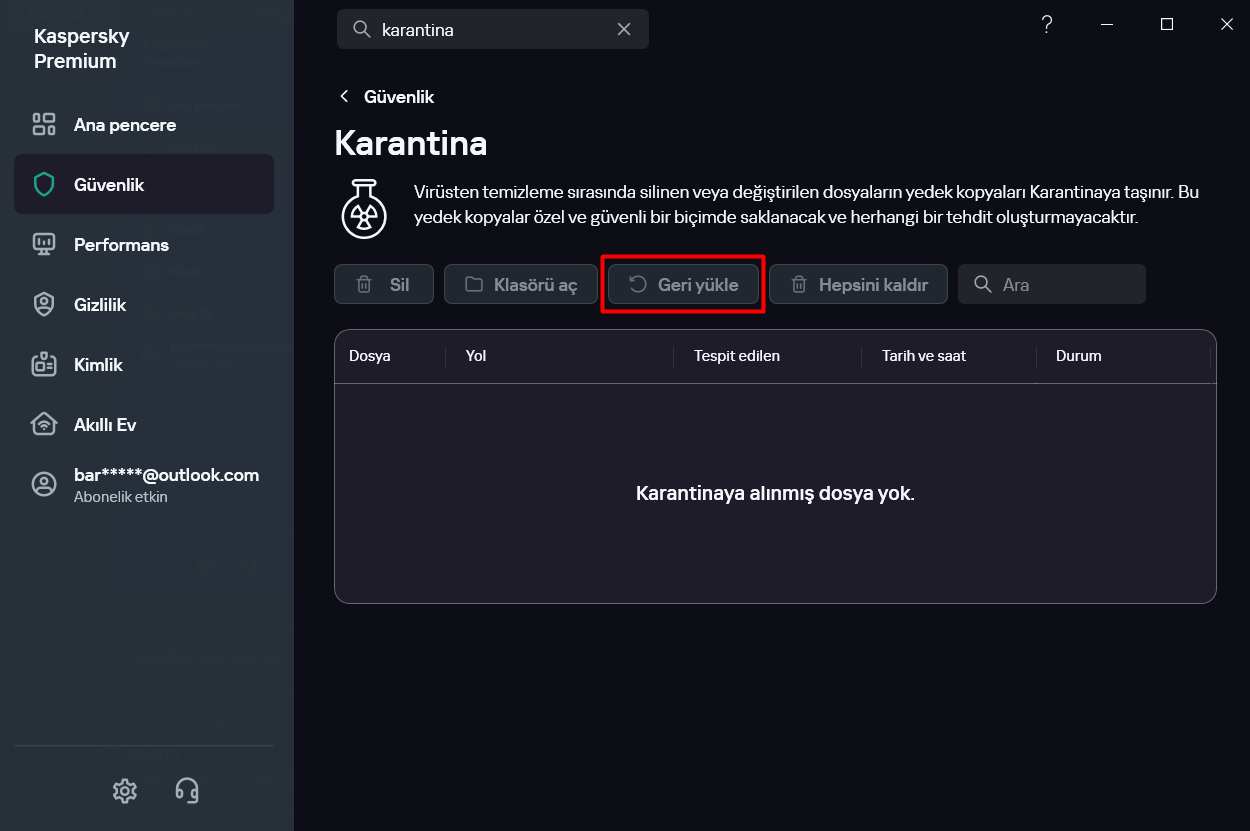Click the magnifier icon in the Ara field
Screen dimensions: 1250x831
pyautogui.click(x=982, y=285)
